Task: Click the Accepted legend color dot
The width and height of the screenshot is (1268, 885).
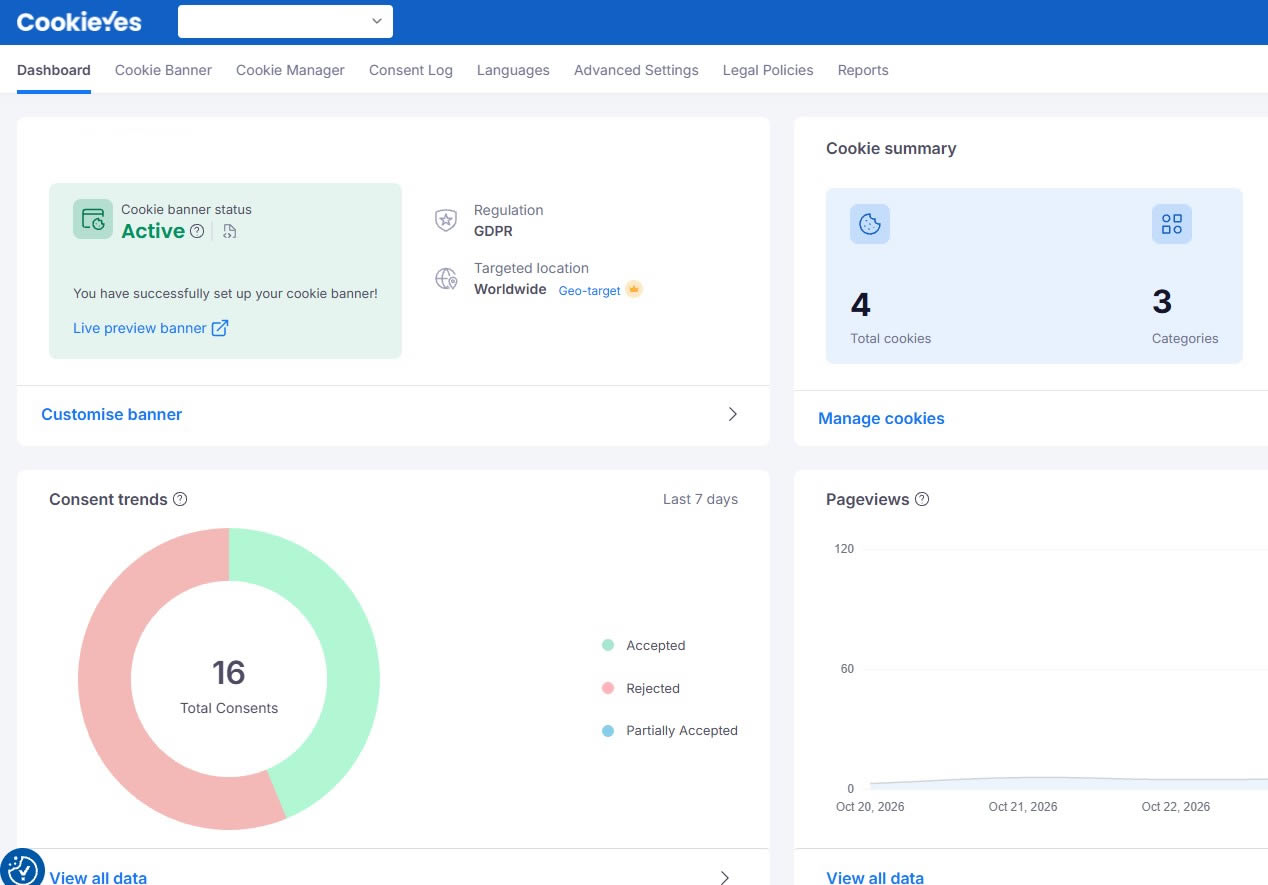Action: pyautogui.click(x=608, y=646)
